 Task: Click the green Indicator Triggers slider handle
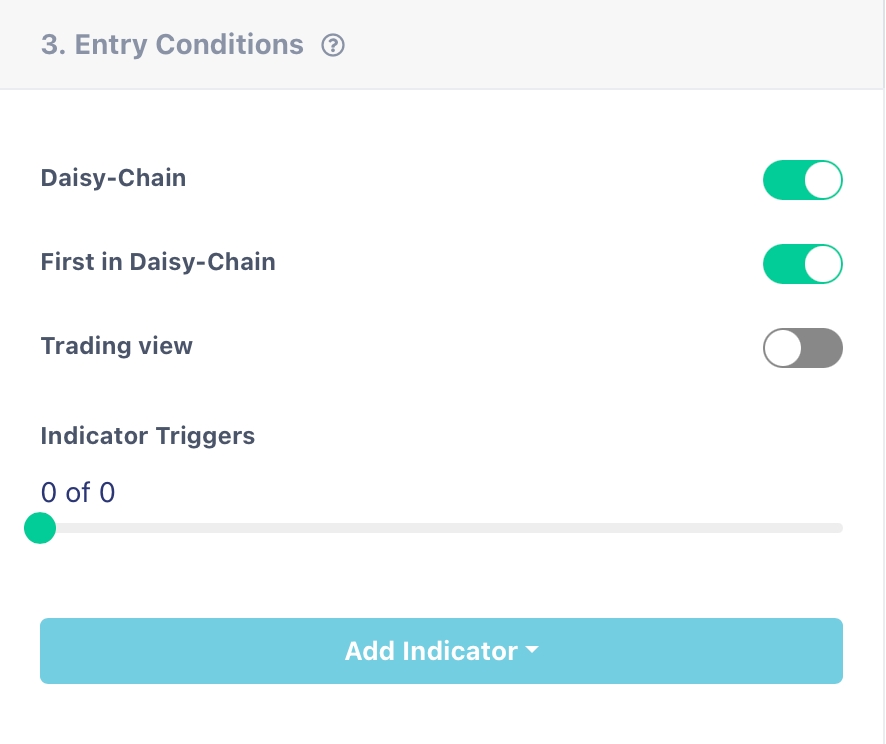click(x=40, y=527)
